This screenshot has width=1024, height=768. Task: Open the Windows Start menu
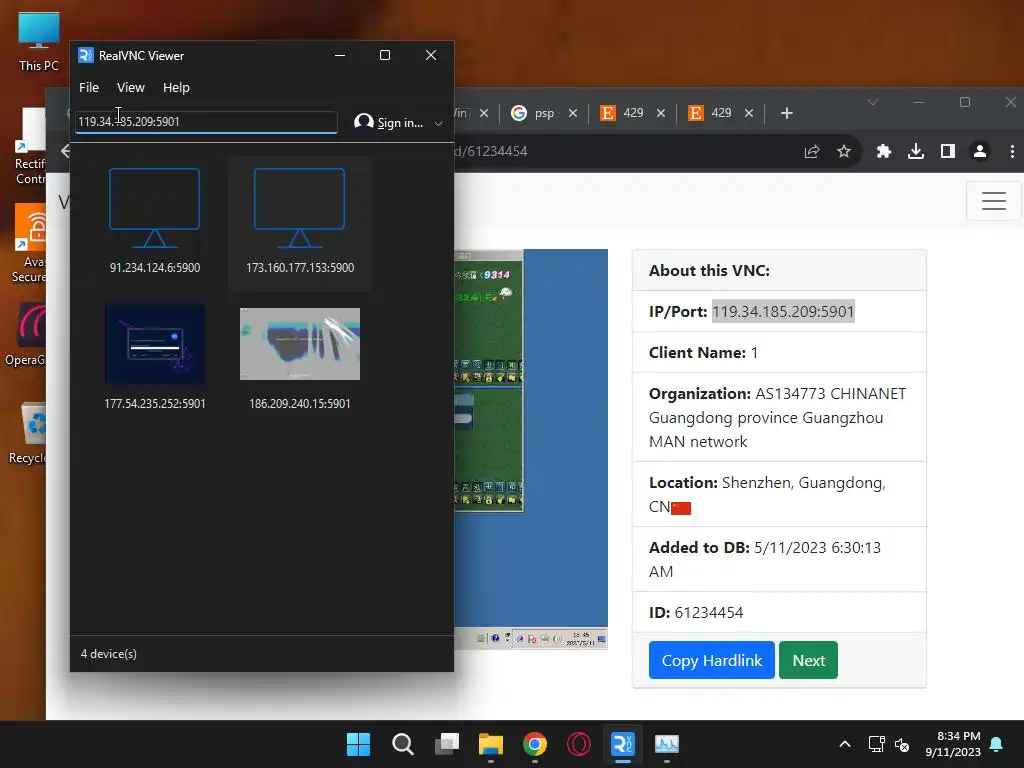pyautogui.click(x=358, y=744)
